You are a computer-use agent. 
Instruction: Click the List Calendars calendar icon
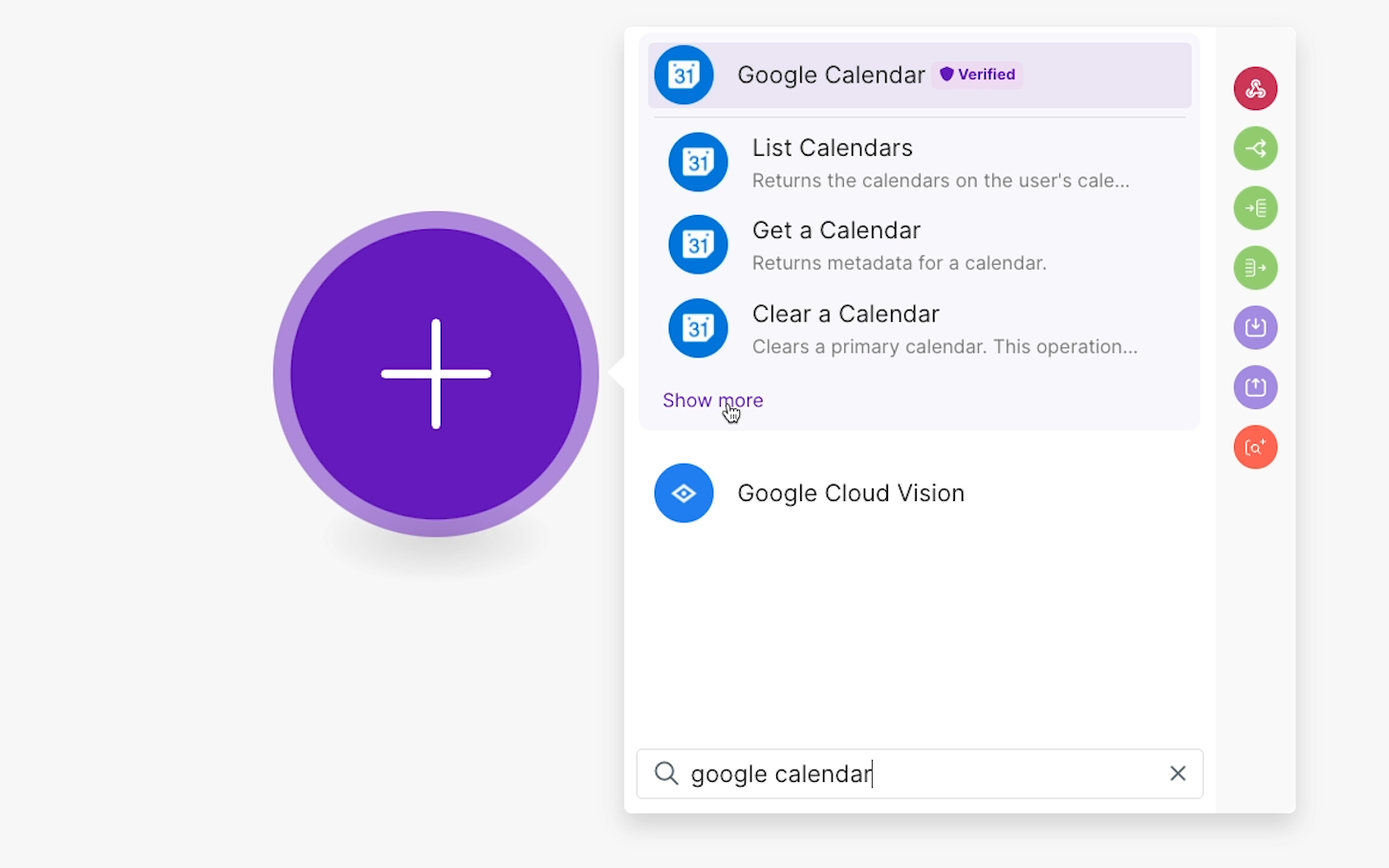tap(698, 163)
